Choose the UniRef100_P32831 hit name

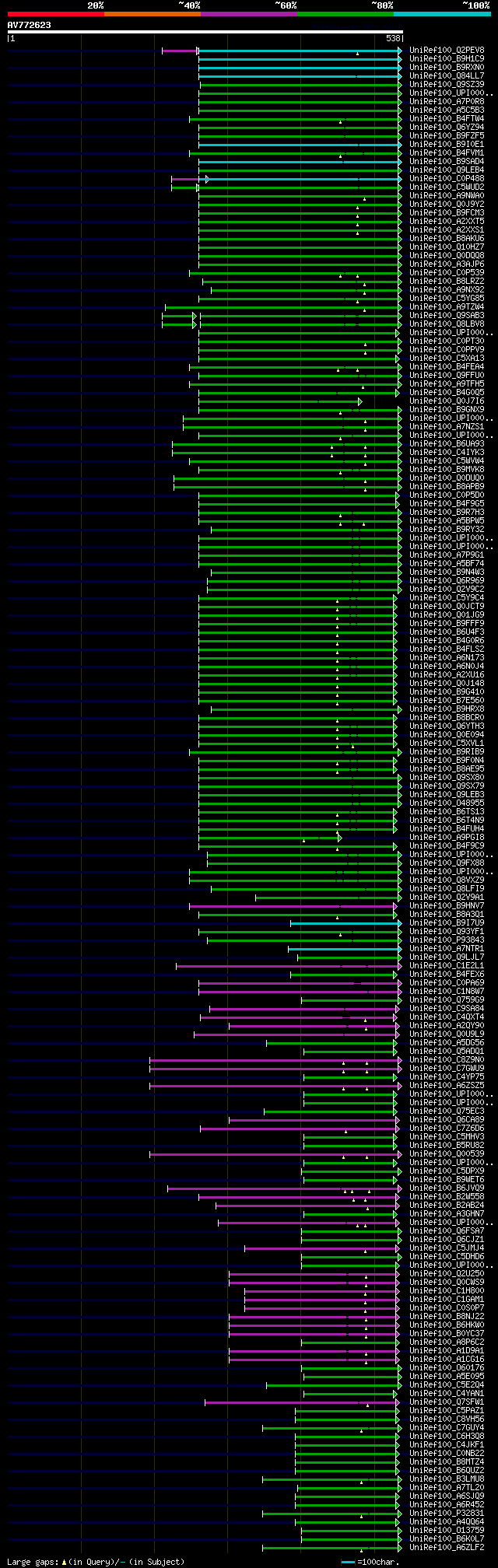(447, 1513)
